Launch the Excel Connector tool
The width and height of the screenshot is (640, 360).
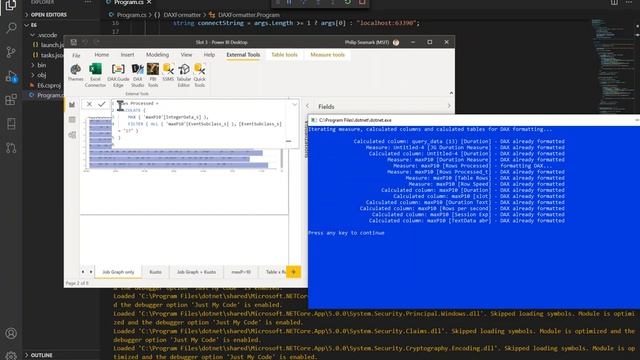pyautogui.click(x=95, y=75)
